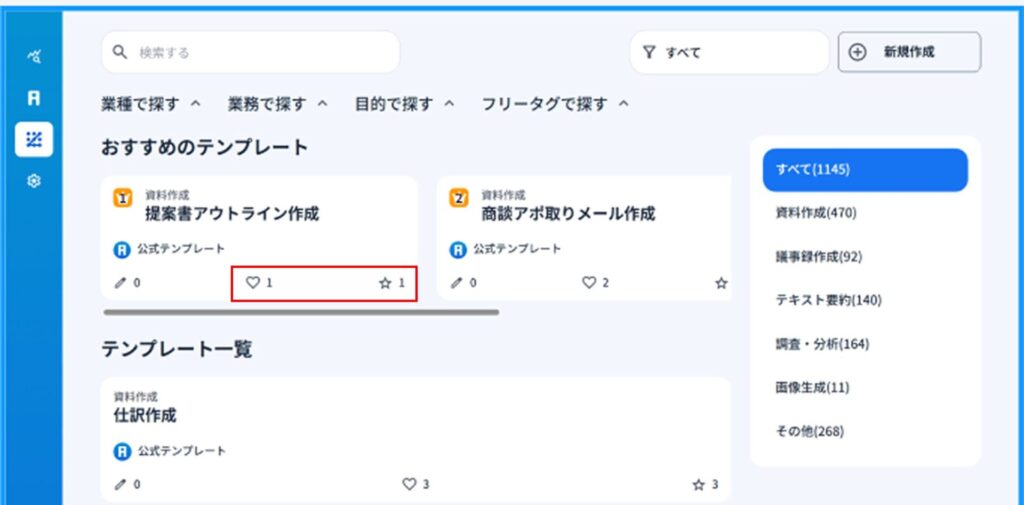Open the settings gear in left sidebar
The width and height of the screenshot is (1024, 505).
pyautogui.click(x=34, y=184)
